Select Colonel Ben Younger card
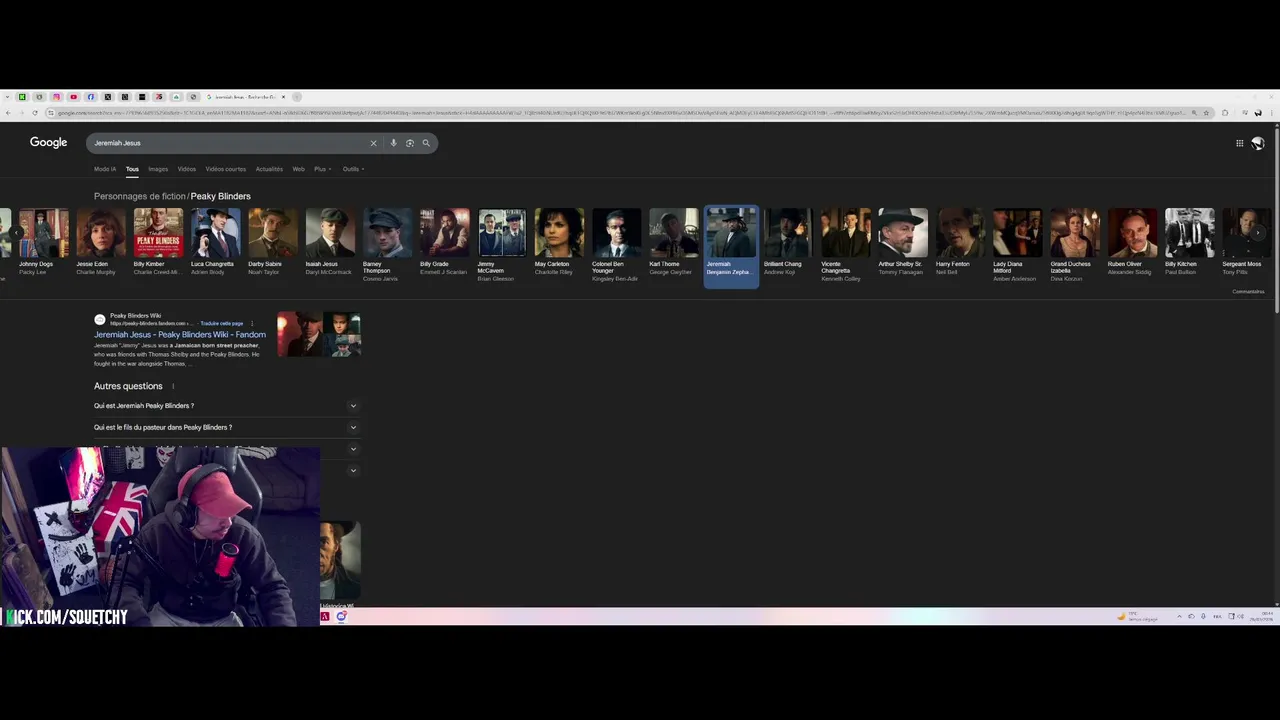1280x720 pixels. 617,245
